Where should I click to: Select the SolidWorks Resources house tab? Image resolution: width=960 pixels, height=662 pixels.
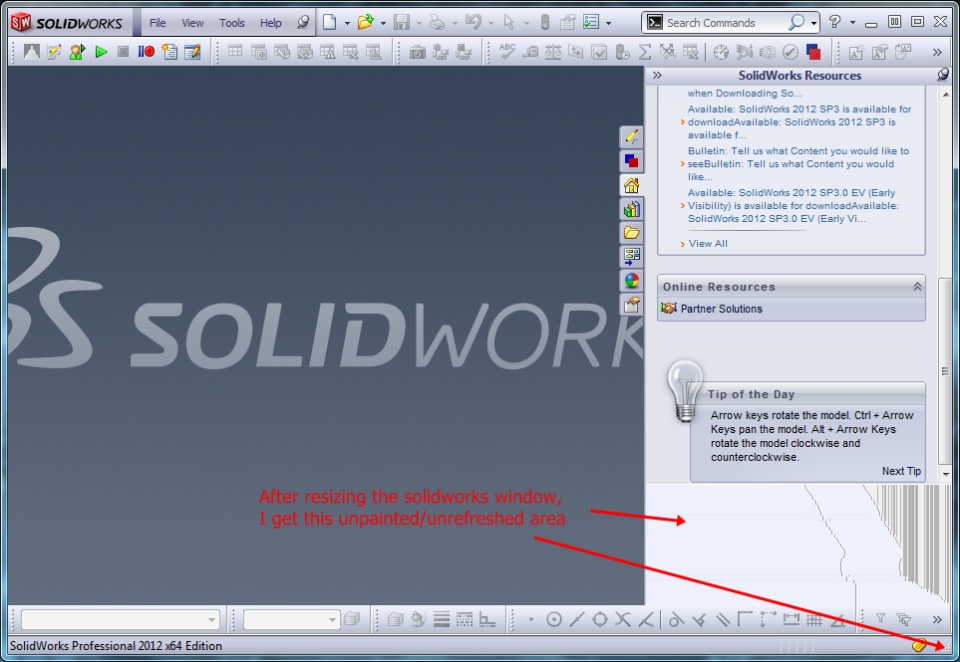coord(631,185)
